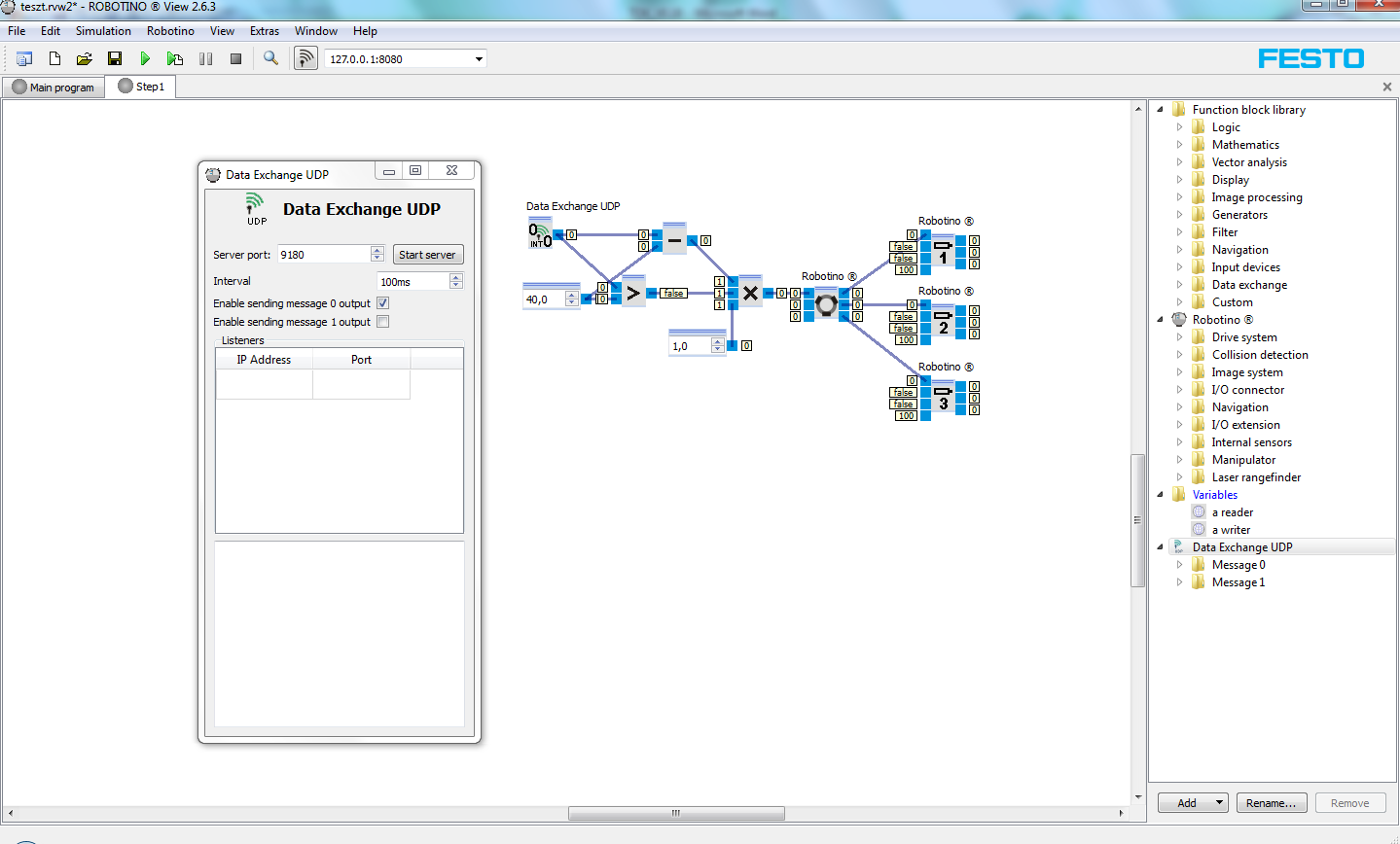The image size is (1400, 844).
Task: Open the Simulation menu
Action: pos(103,31)
